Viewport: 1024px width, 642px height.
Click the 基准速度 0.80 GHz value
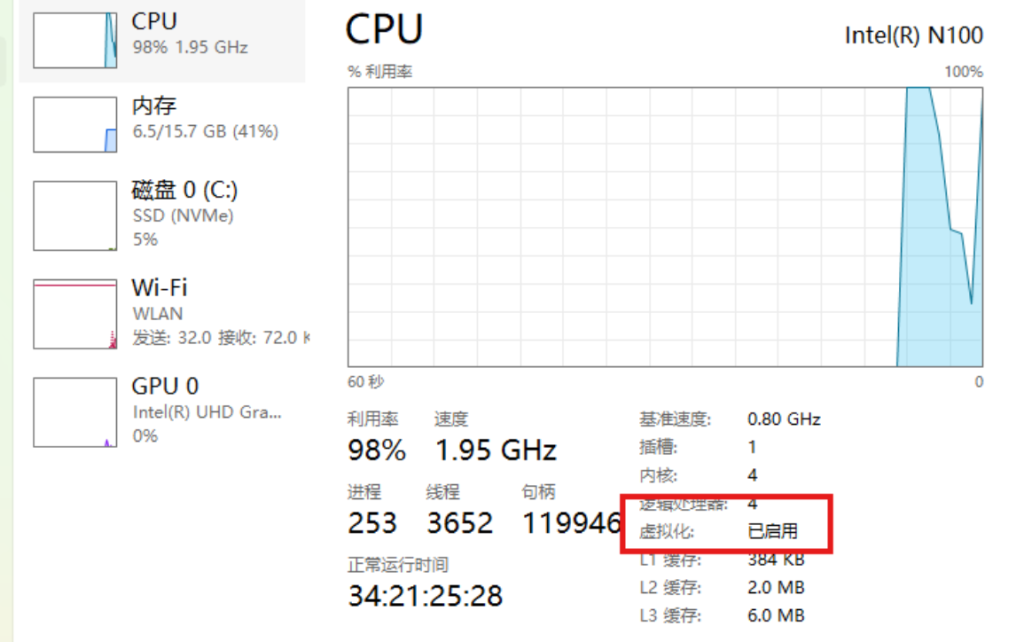784,419
